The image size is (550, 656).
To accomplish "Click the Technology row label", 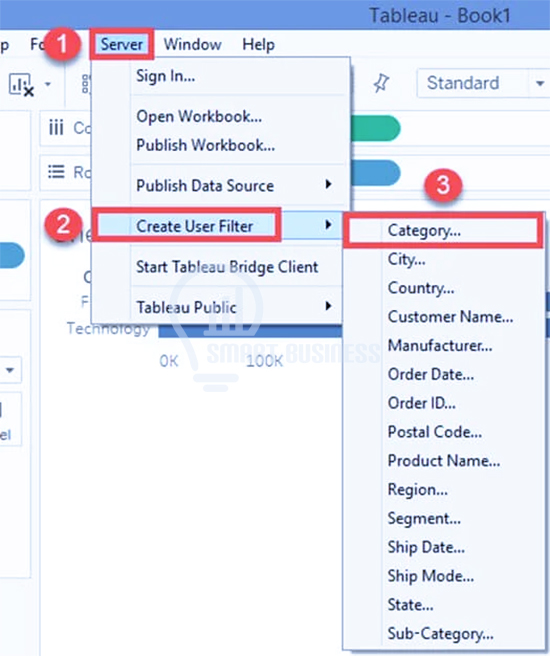I will pos(108,329).
